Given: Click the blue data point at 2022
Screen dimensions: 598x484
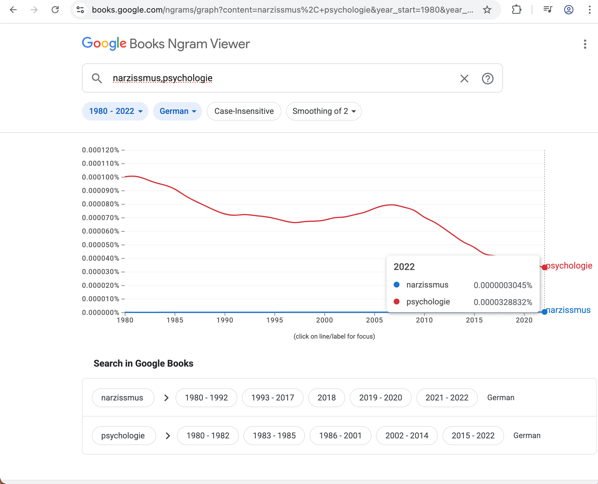Looking at the screenshot, I should [544, 312].
